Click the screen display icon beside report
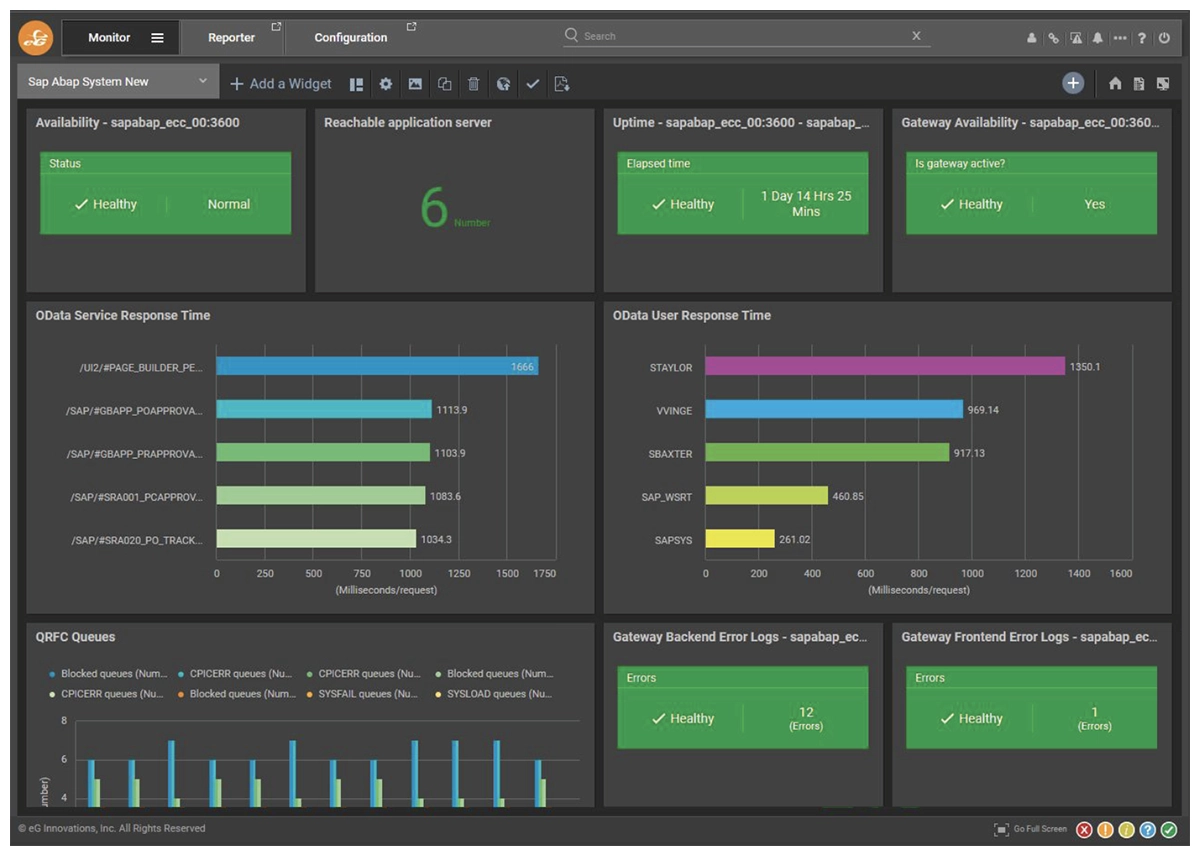This screenshot has height=856, width=1200. point(1163,84)
